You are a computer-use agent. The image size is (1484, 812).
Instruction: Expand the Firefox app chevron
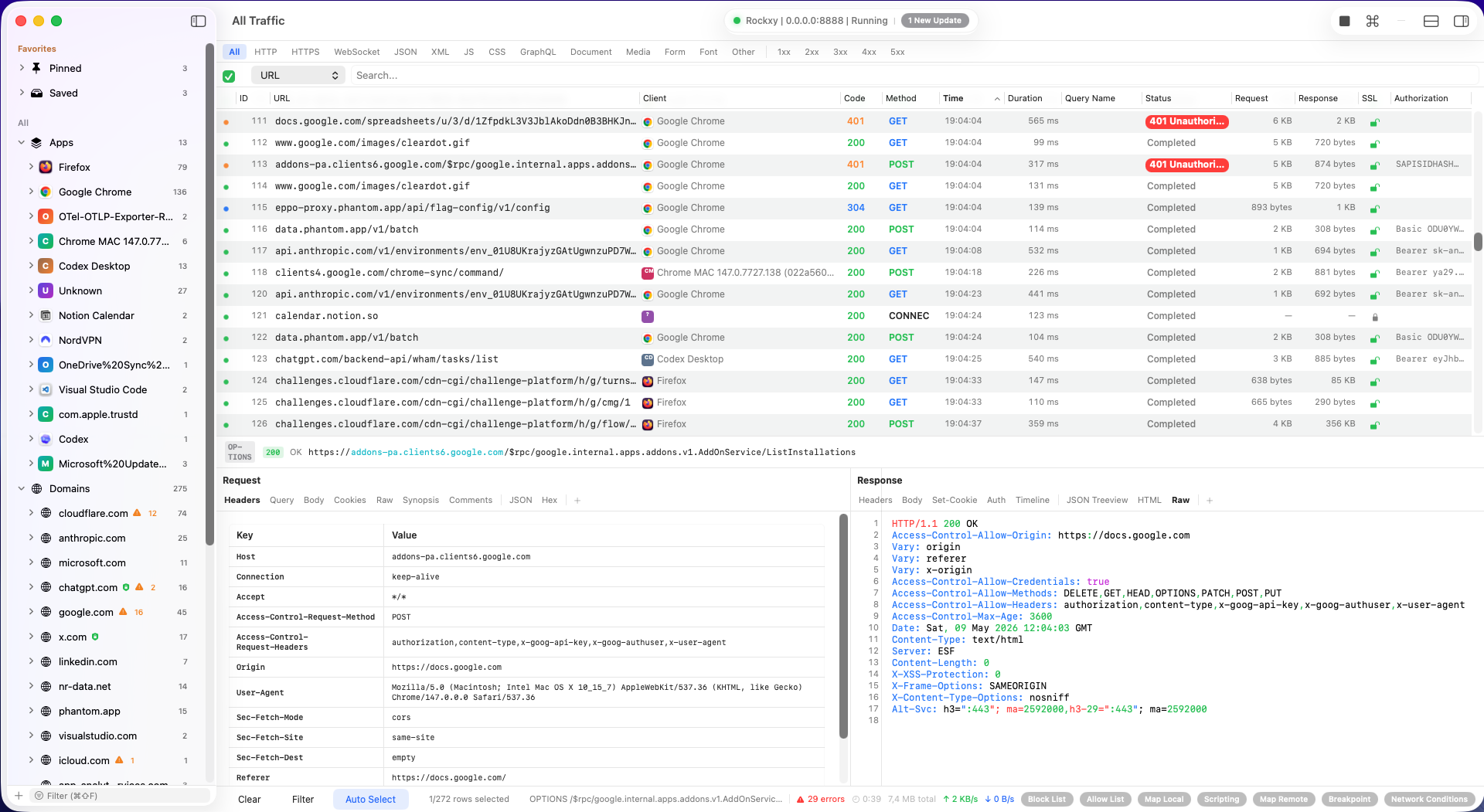pyautogui.click(x=31, y=167)
